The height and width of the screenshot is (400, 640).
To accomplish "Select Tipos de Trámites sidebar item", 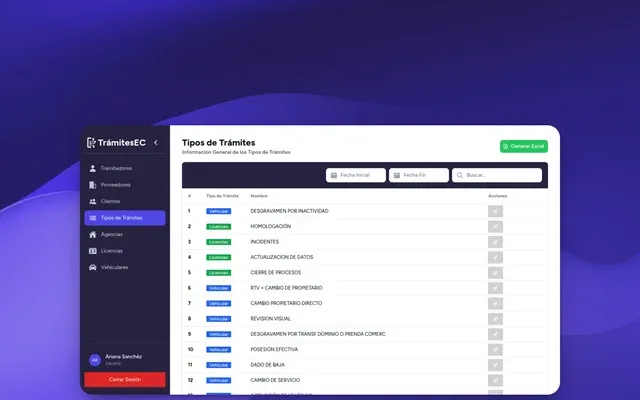I will click(x=125, y=218).
